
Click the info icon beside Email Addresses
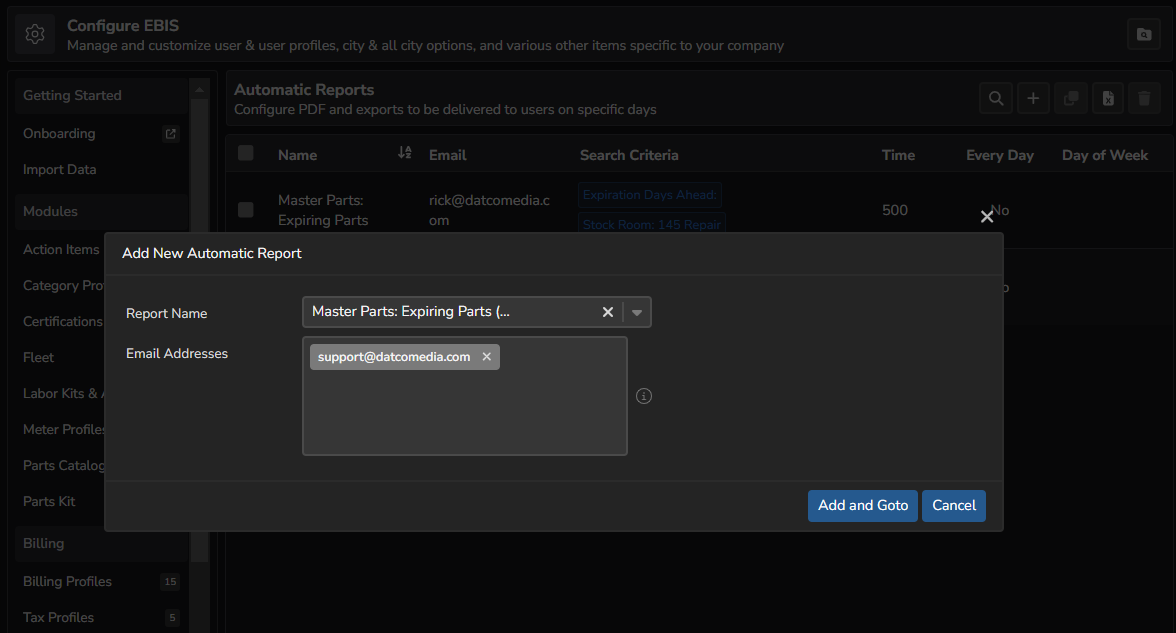click(643, 396)
